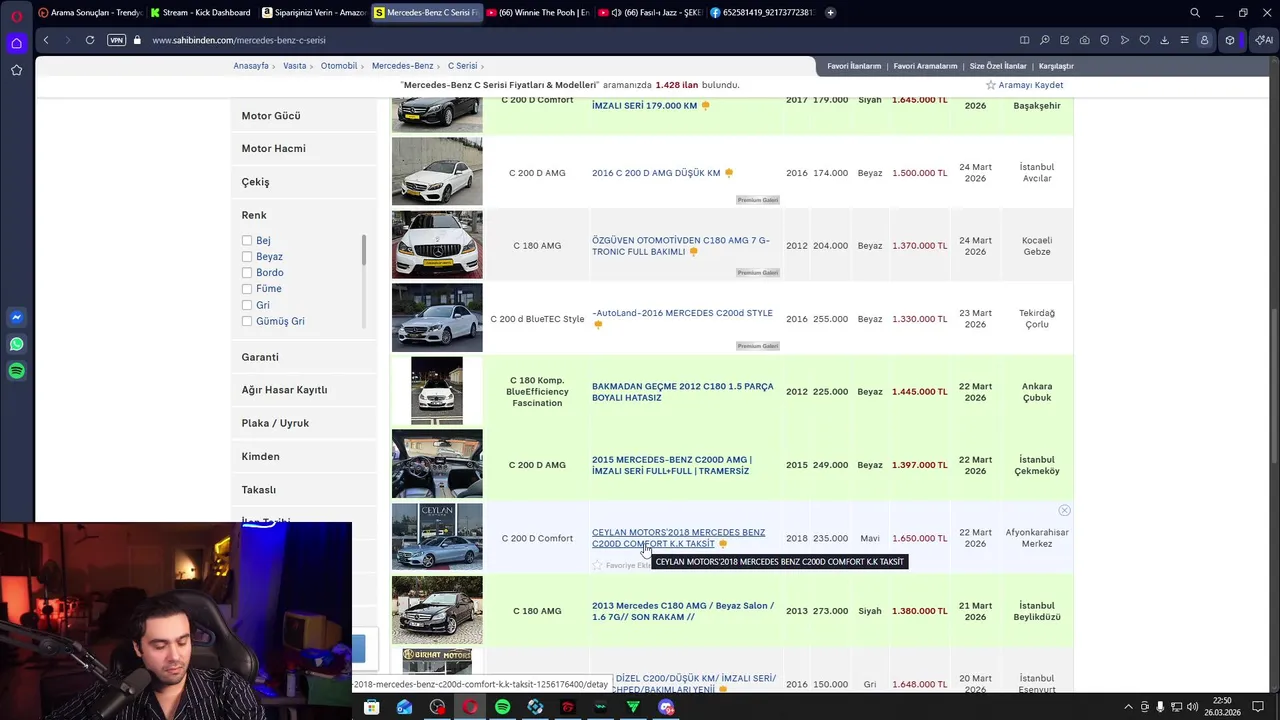1280x720 pixels.
Task: Check the Gri color filter
Action: [x=246, y=305]
